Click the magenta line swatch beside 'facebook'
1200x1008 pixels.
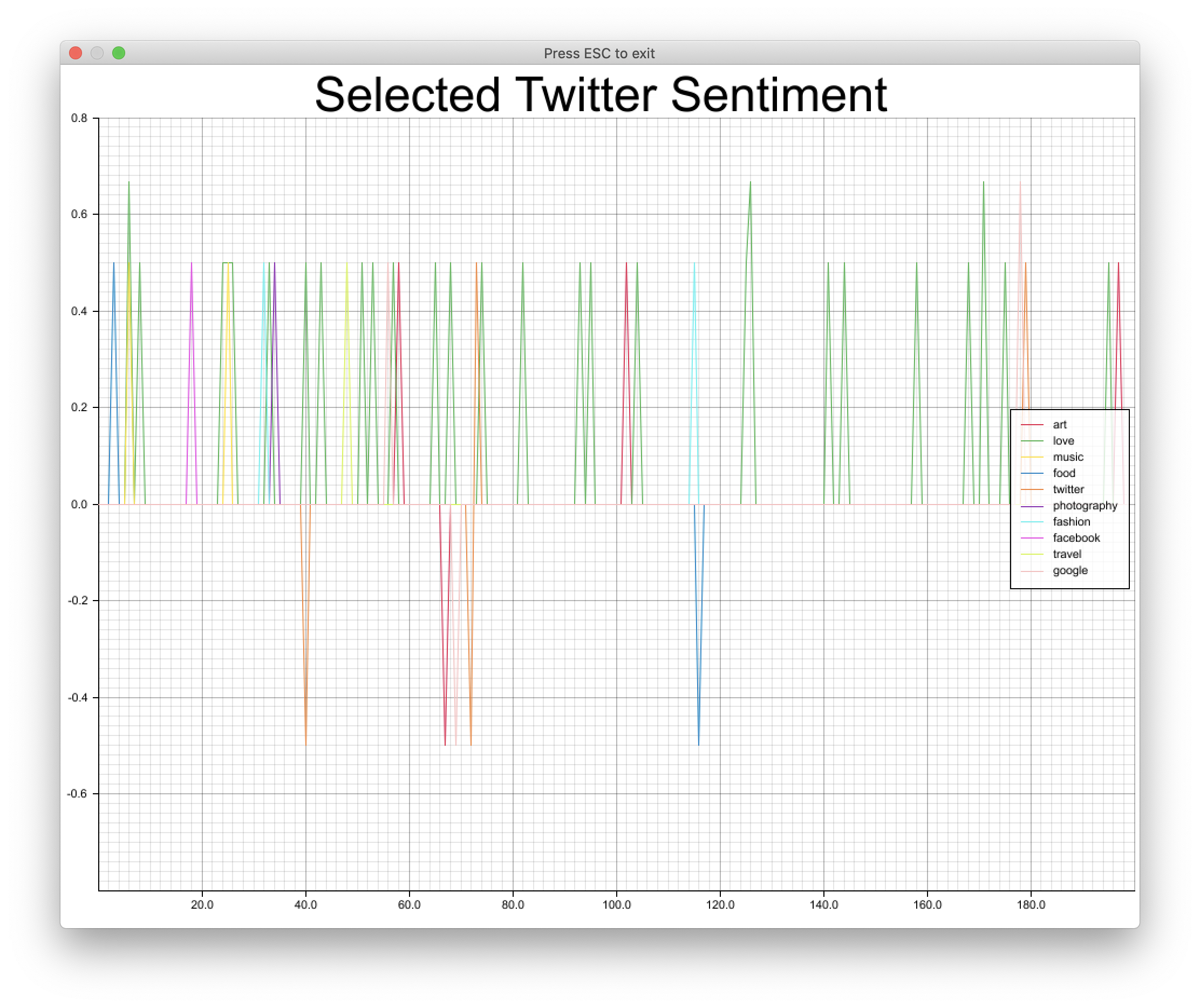click(x=1032, y=537)
